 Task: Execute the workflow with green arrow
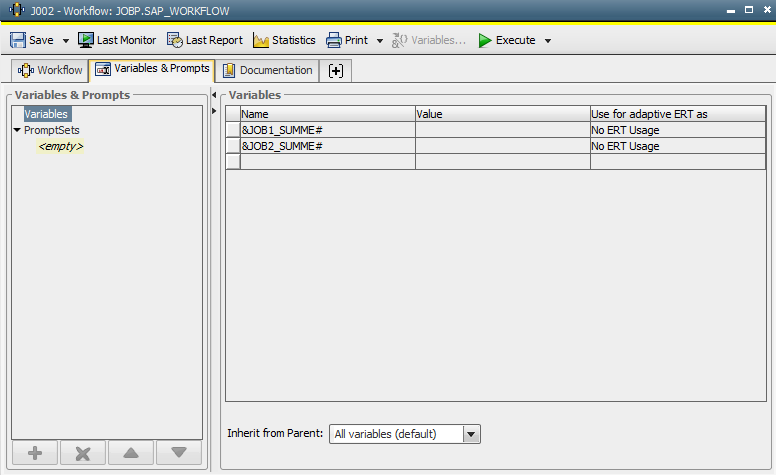click(x=485, y=40)
